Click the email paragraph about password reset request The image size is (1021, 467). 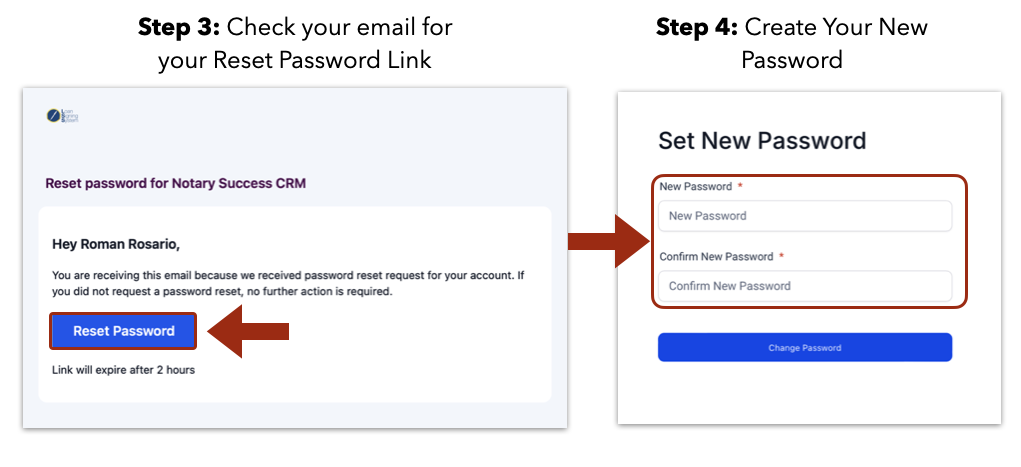(x=288, y=283)
